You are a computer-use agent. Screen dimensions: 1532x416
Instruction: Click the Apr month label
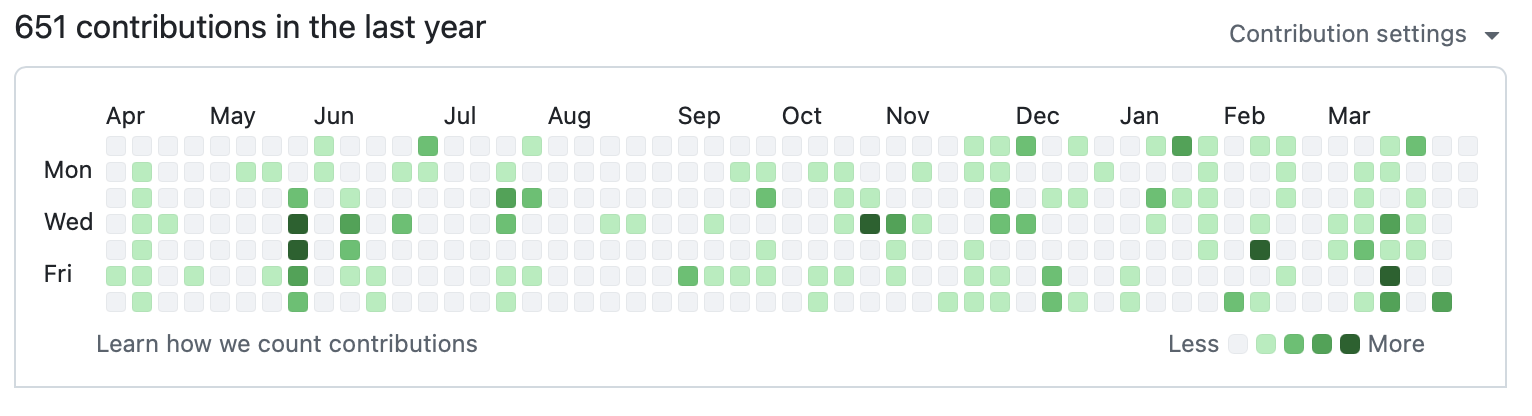pyautogui.click(x=125, y=117)
